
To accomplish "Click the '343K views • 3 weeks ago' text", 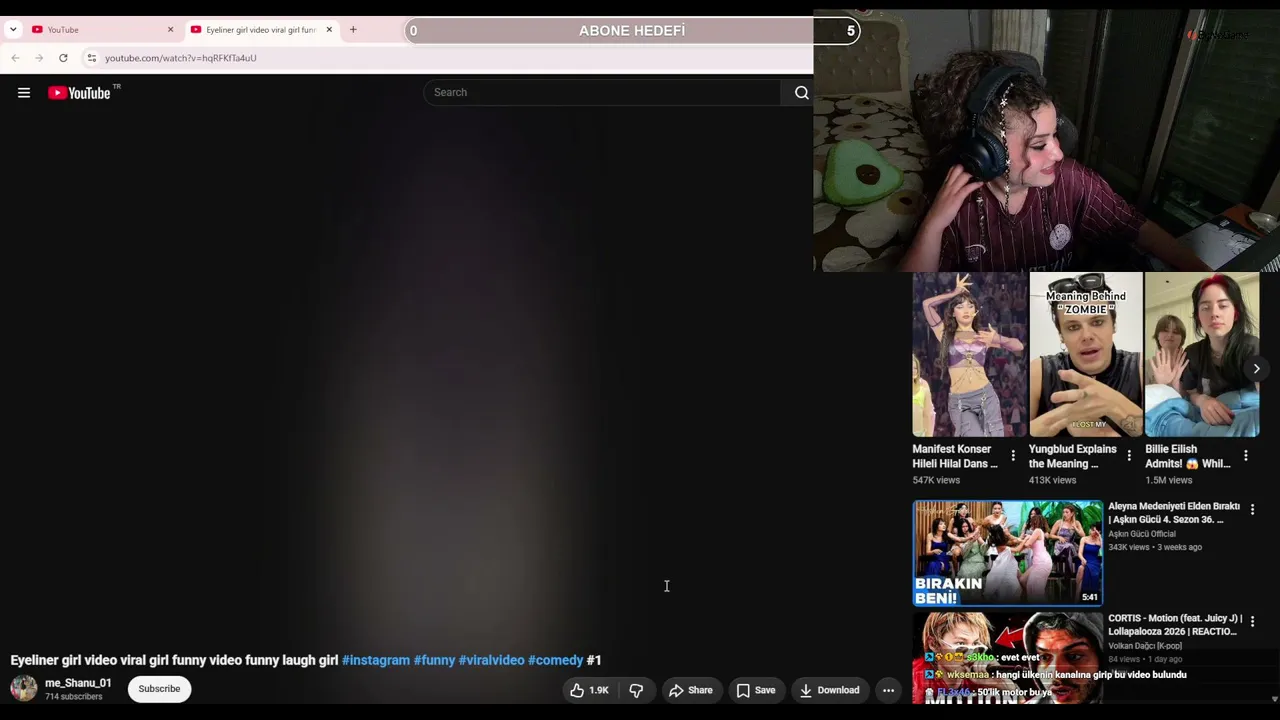I will tap(1155, 547).
